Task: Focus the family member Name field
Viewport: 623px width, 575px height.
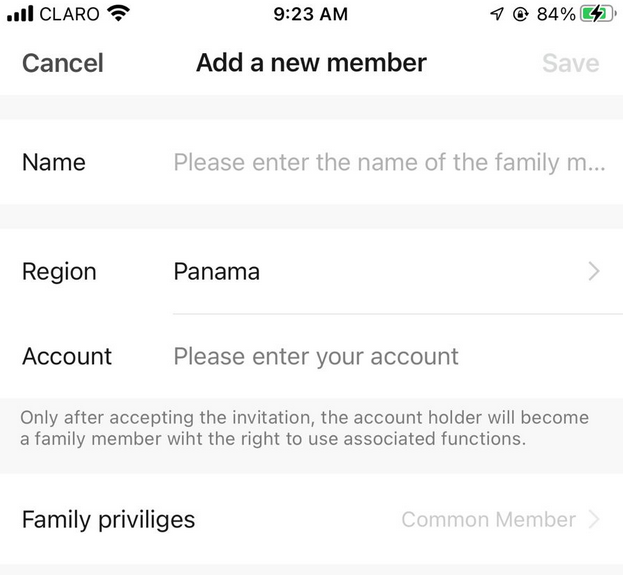Action: [x=389, y=162]
